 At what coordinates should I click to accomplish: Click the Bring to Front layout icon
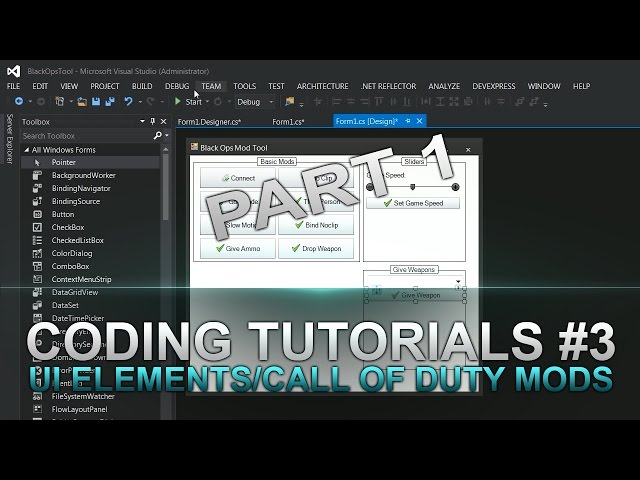point(519,102)
